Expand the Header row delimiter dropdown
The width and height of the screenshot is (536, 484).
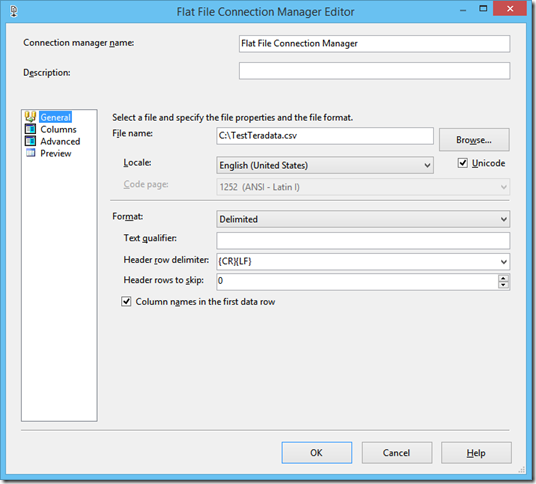click(503, 262)
